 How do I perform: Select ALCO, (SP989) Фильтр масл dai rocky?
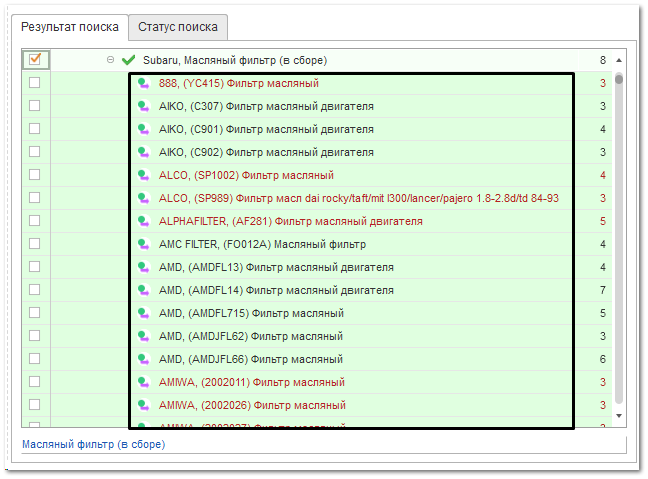click(359, 198)
